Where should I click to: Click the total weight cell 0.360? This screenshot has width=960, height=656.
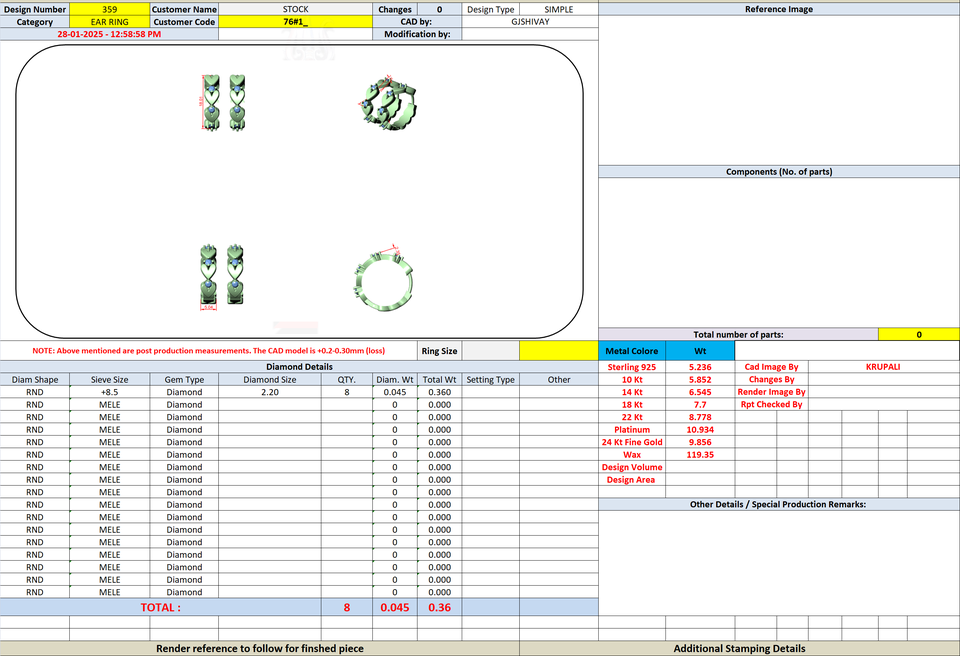click(440, 392)
